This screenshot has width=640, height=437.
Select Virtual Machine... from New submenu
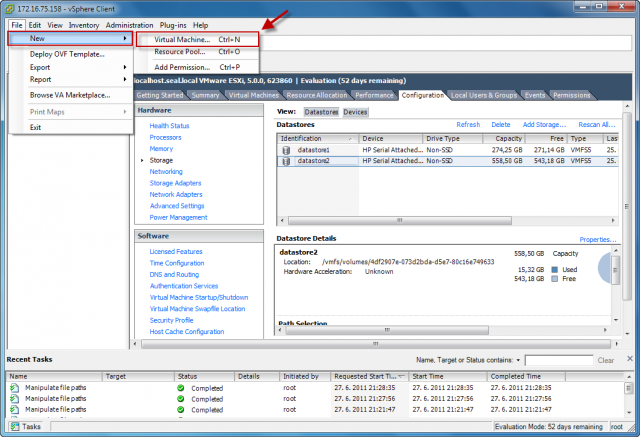tap(198, 40)
